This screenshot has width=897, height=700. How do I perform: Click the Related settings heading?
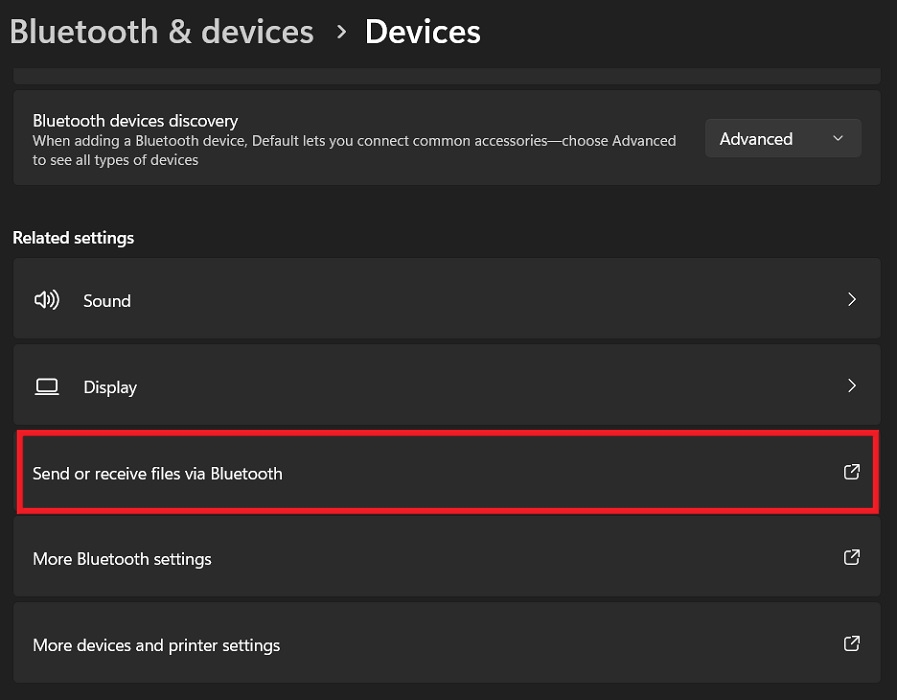72,237
